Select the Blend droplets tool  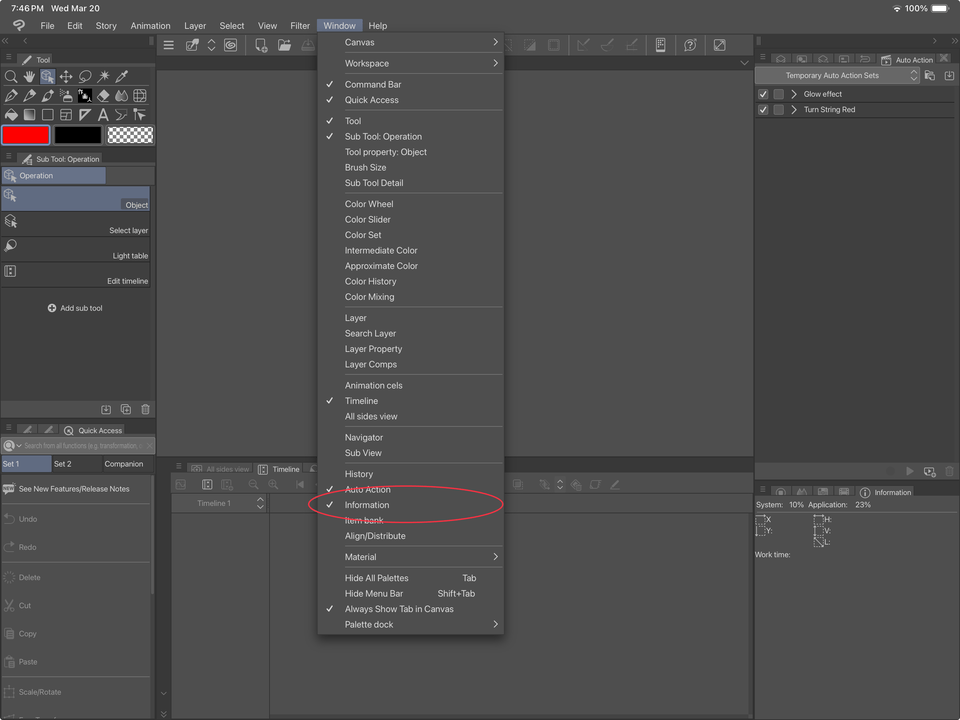pos(121,96)
